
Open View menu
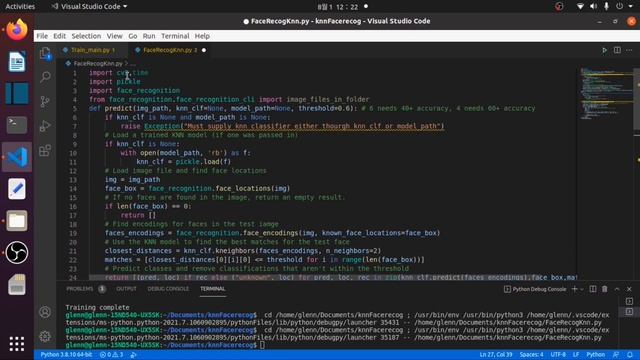point(115,36)
